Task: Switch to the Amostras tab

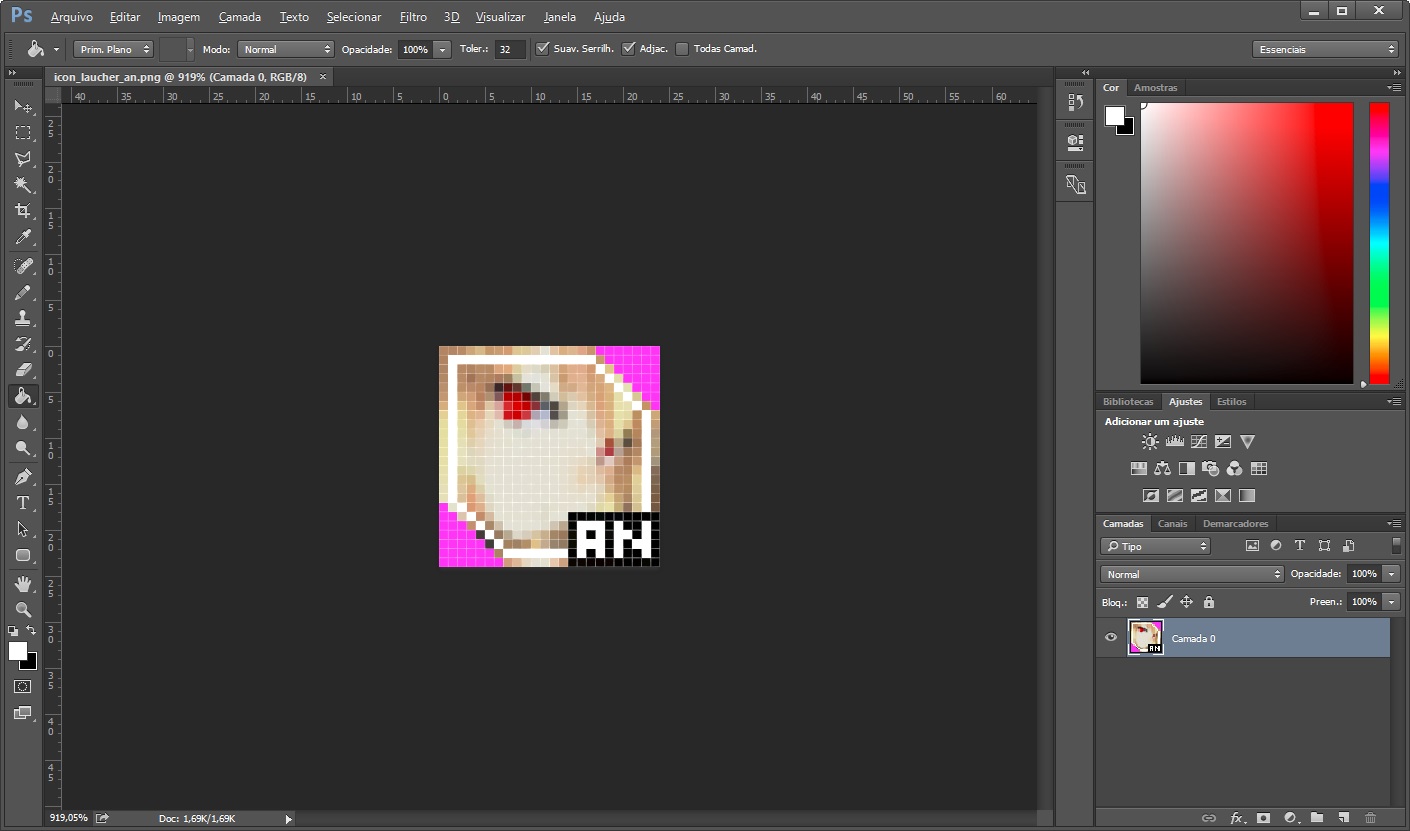Action: coord(1155,87)
